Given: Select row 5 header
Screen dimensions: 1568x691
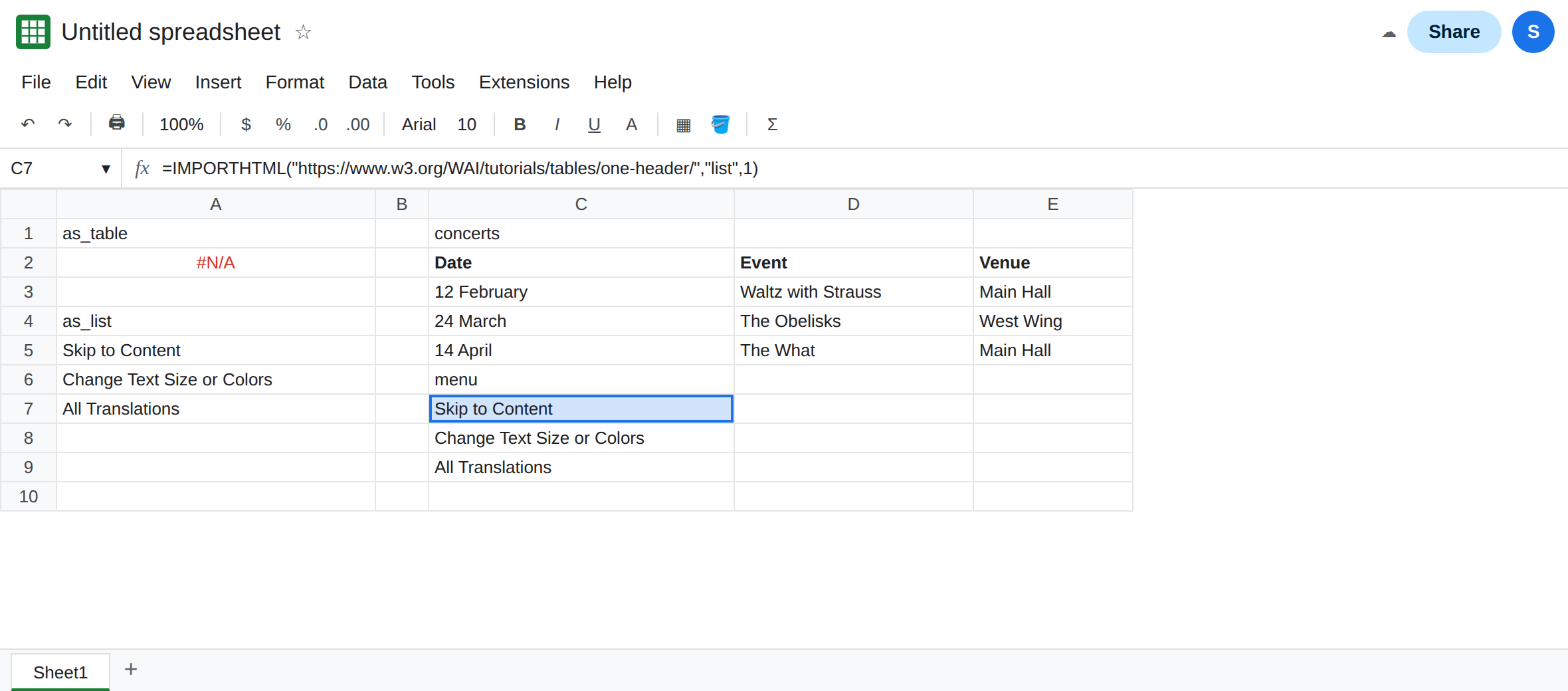Looking at the screenshot, I should 29,350.
